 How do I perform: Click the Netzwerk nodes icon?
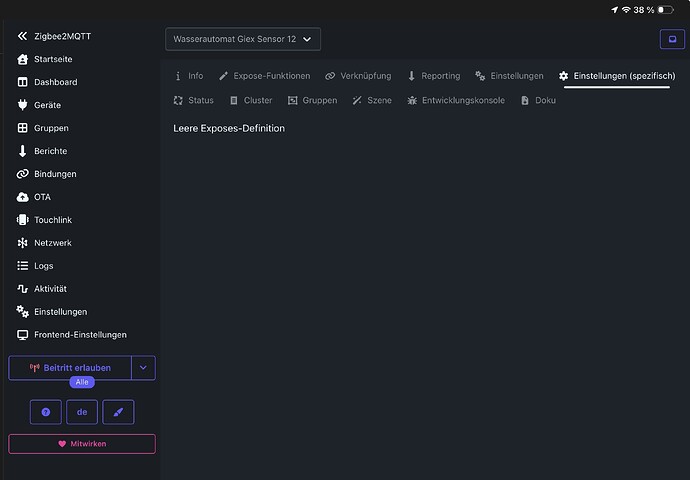point(22,243)
